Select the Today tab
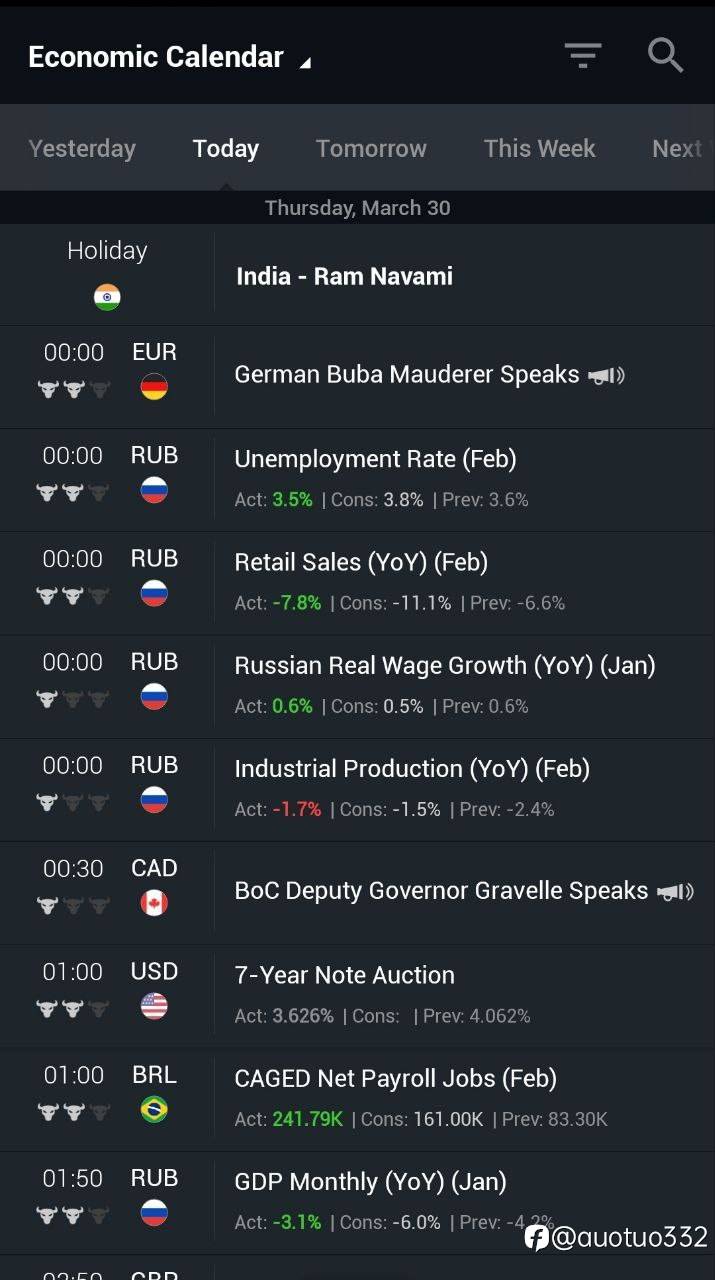Screen dimensions: 715x1280 226,148
